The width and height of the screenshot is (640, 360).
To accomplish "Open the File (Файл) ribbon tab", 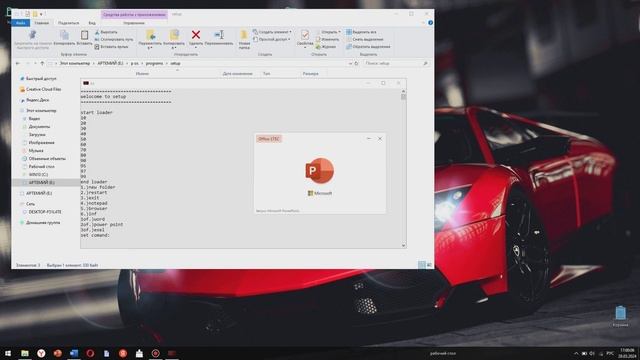I will (20, 23).
